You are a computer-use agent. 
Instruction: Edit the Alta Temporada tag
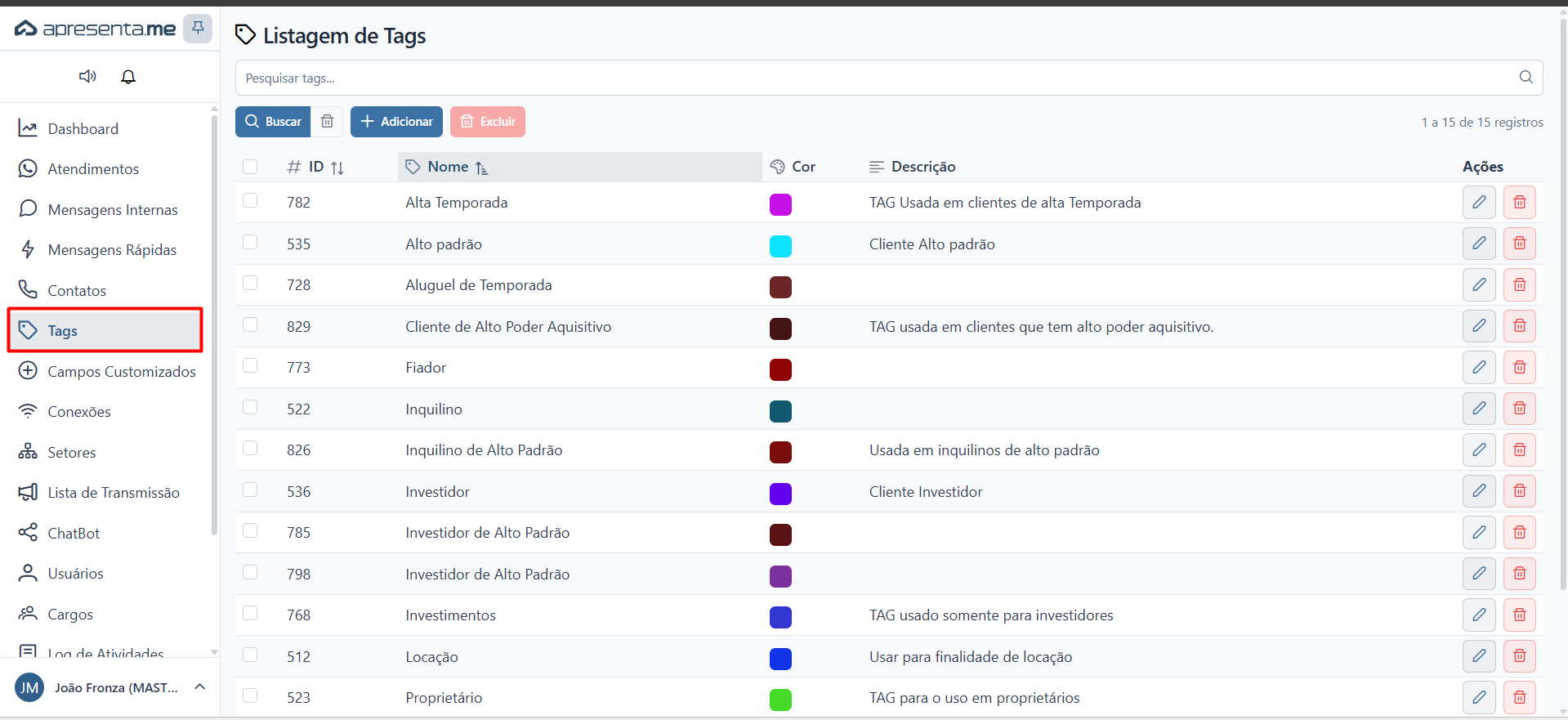[1479, 202]
